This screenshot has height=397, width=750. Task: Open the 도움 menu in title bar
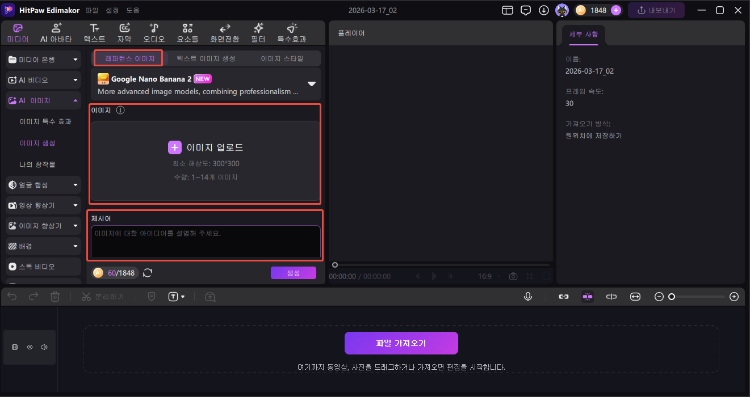[x=132, y=10]
